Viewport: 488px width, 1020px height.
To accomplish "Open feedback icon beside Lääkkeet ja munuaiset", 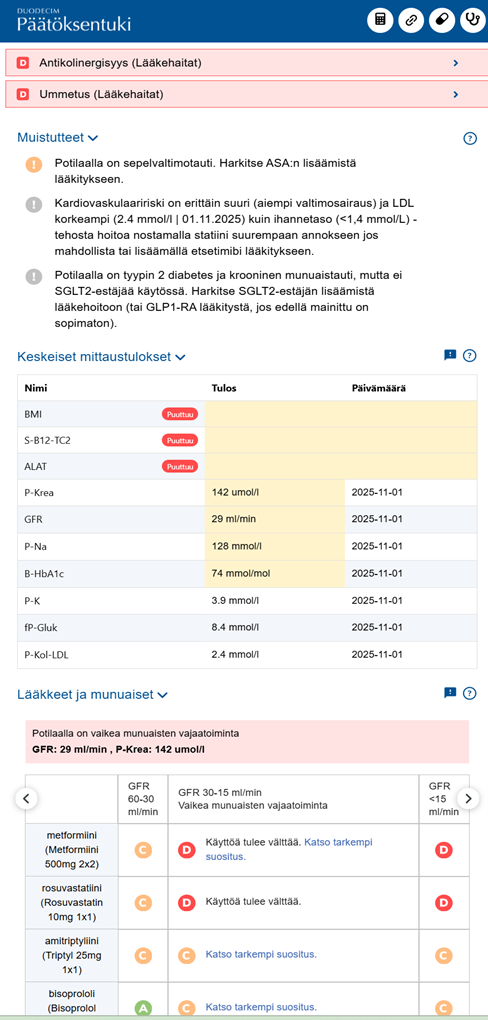I will 450,693.
